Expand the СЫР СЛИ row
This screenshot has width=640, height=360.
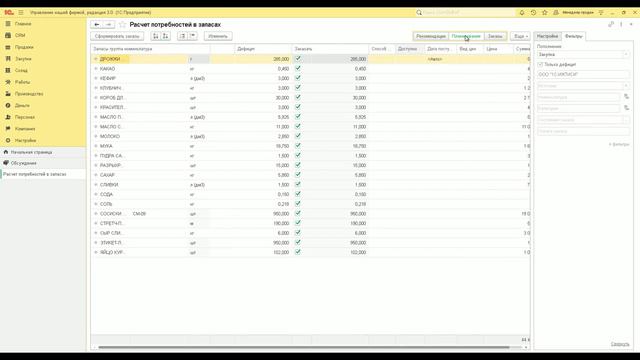[96, 233]
